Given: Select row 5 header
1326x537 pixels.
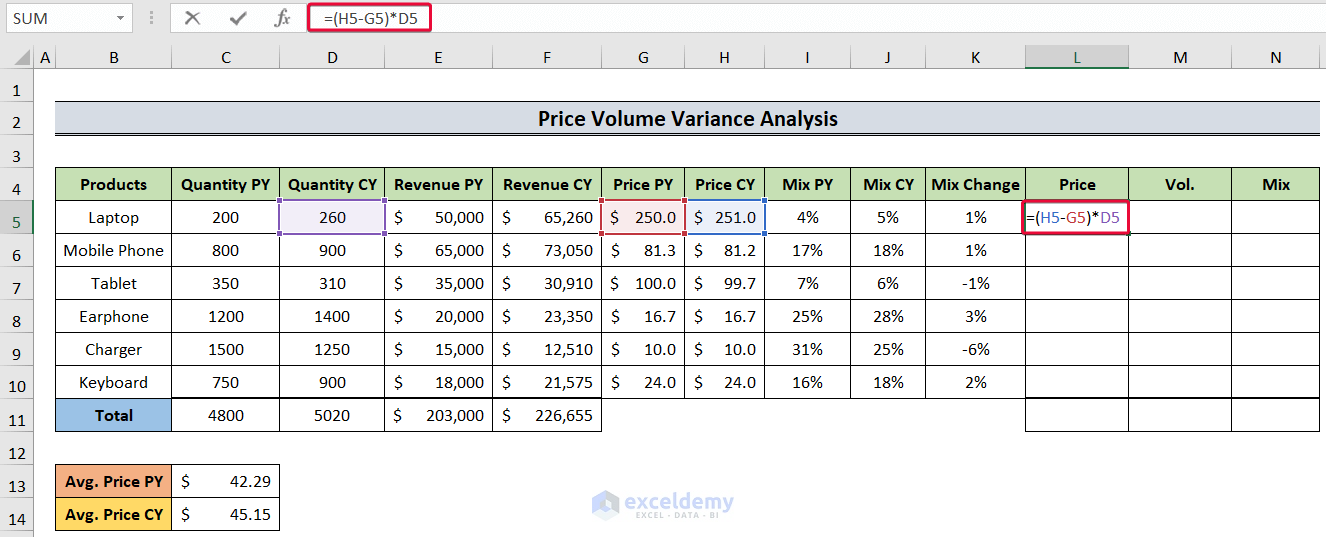Looking at the screenshot, I should [17, 217].
